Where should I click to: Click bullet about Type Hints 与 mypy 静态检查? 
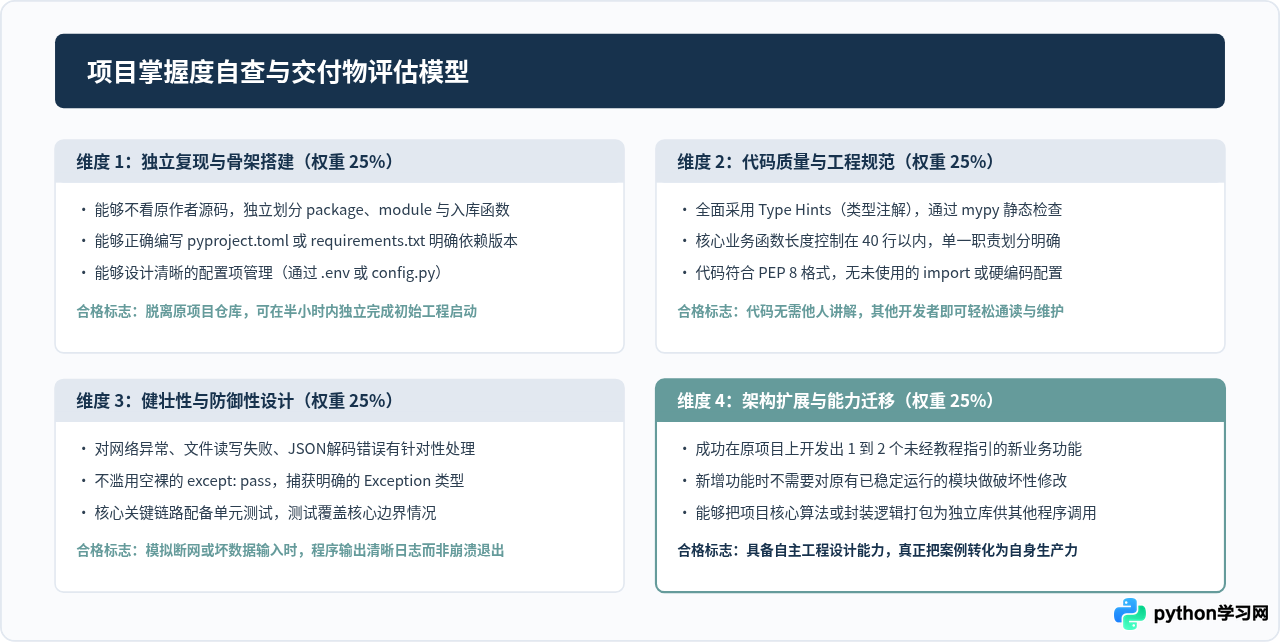870,210
